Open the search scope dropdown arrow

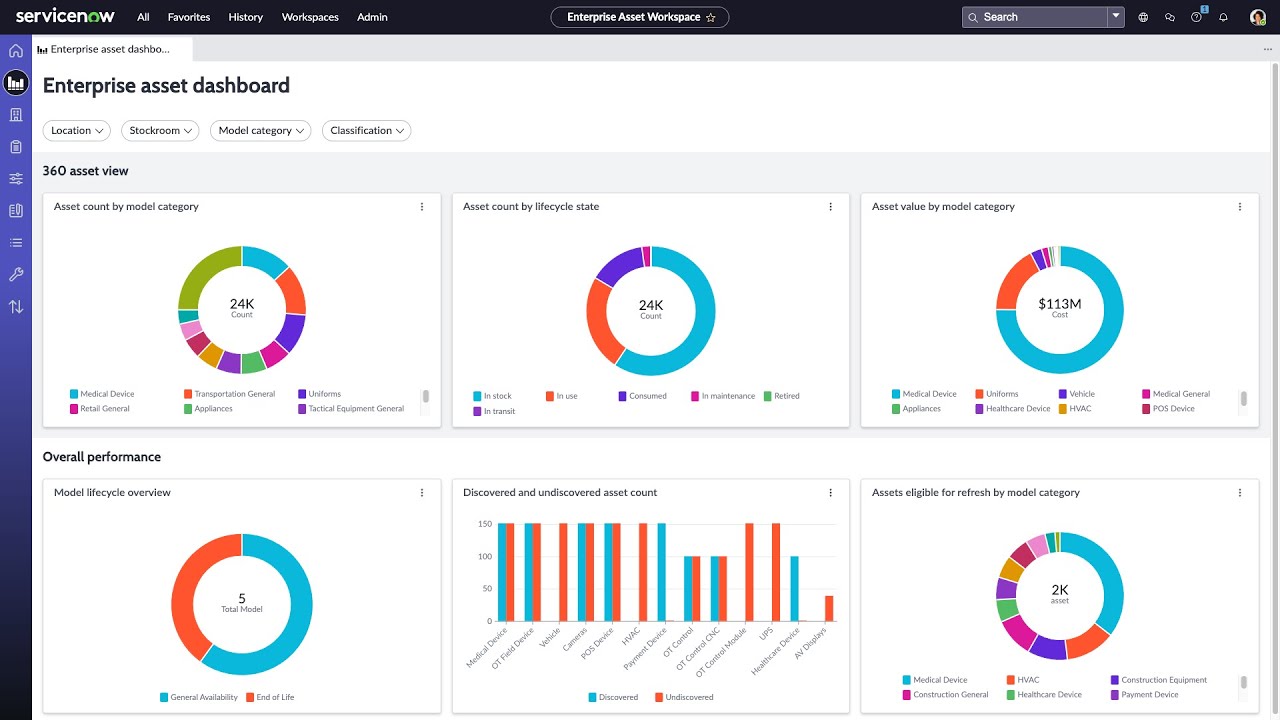1116,17
